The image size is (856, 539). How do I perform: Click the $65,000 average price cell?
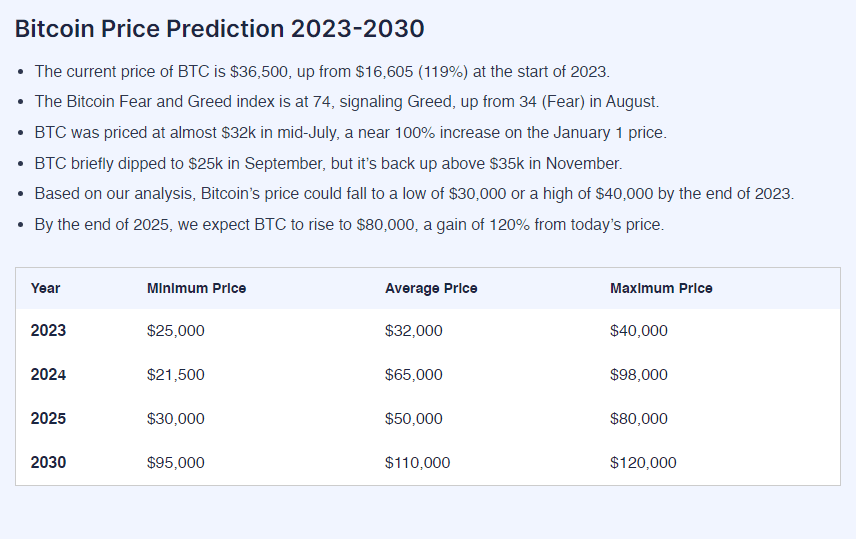(x=414, y=374)
